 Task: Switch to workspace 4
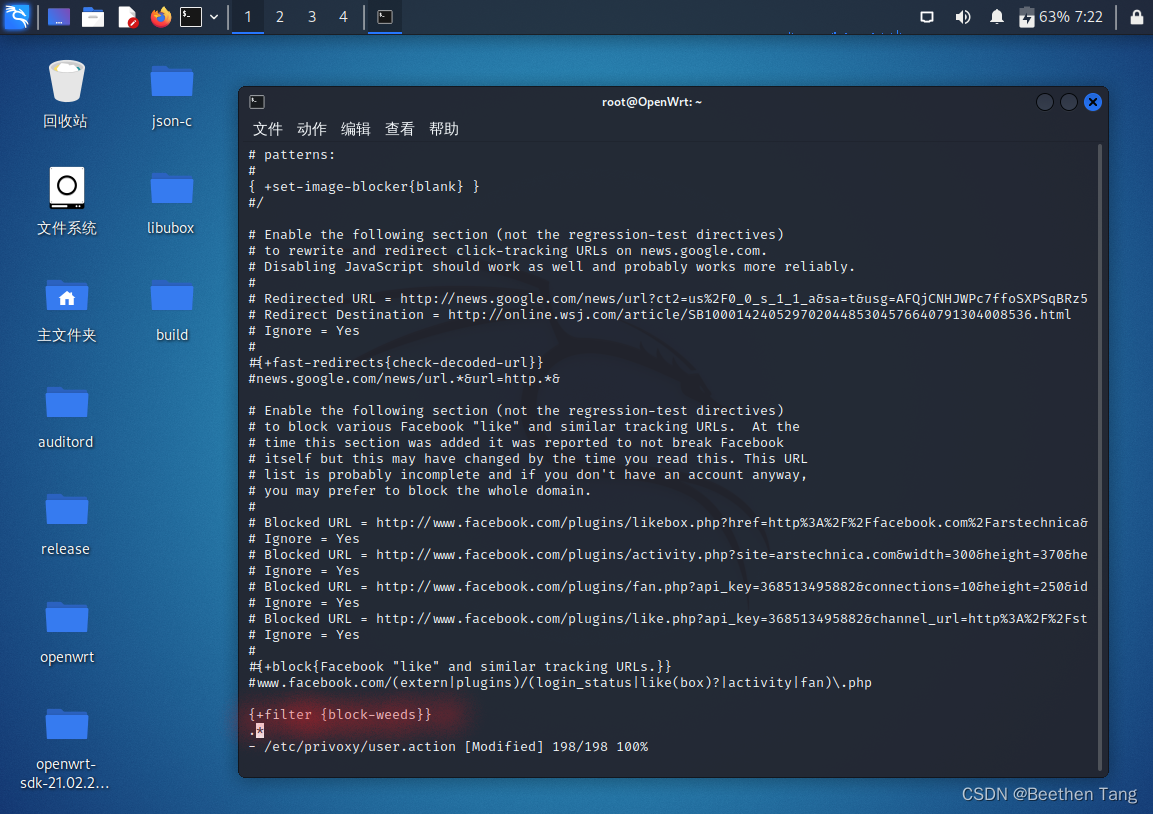[x=343, y=17]
